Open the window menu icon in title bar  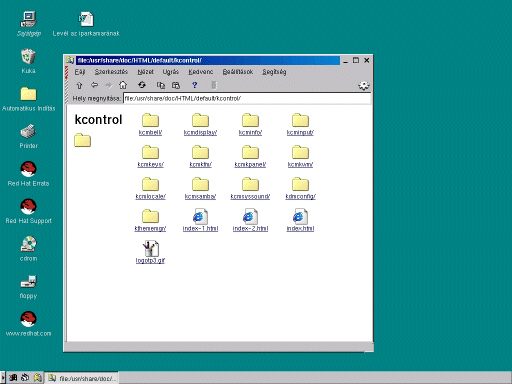[x=70, y=60]
